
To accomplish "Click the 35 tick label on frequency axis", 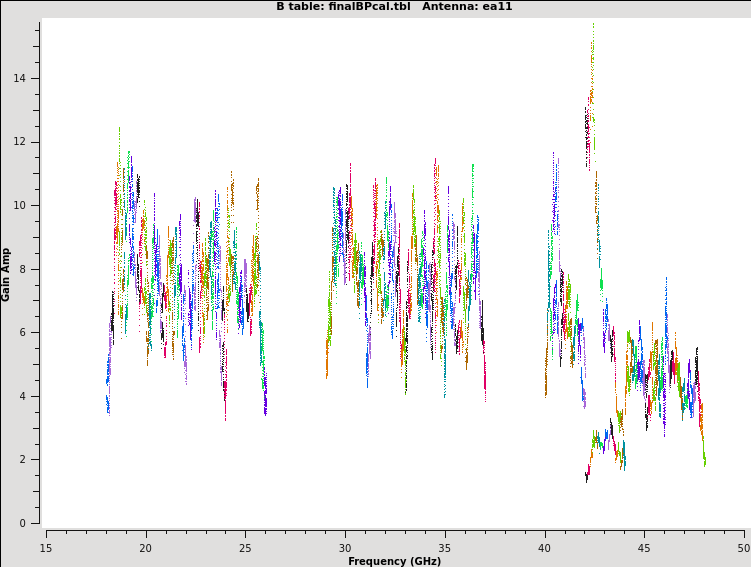I will (445, 547).
